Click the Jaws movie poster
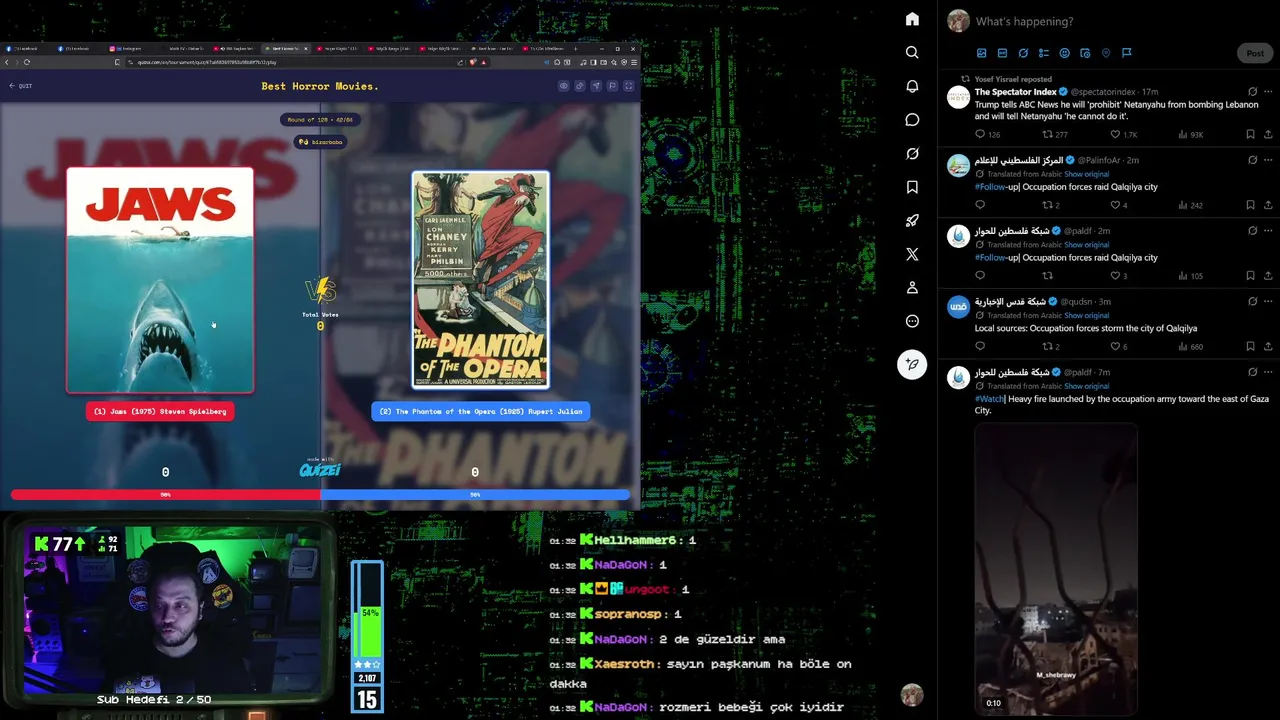 [160, 280]
